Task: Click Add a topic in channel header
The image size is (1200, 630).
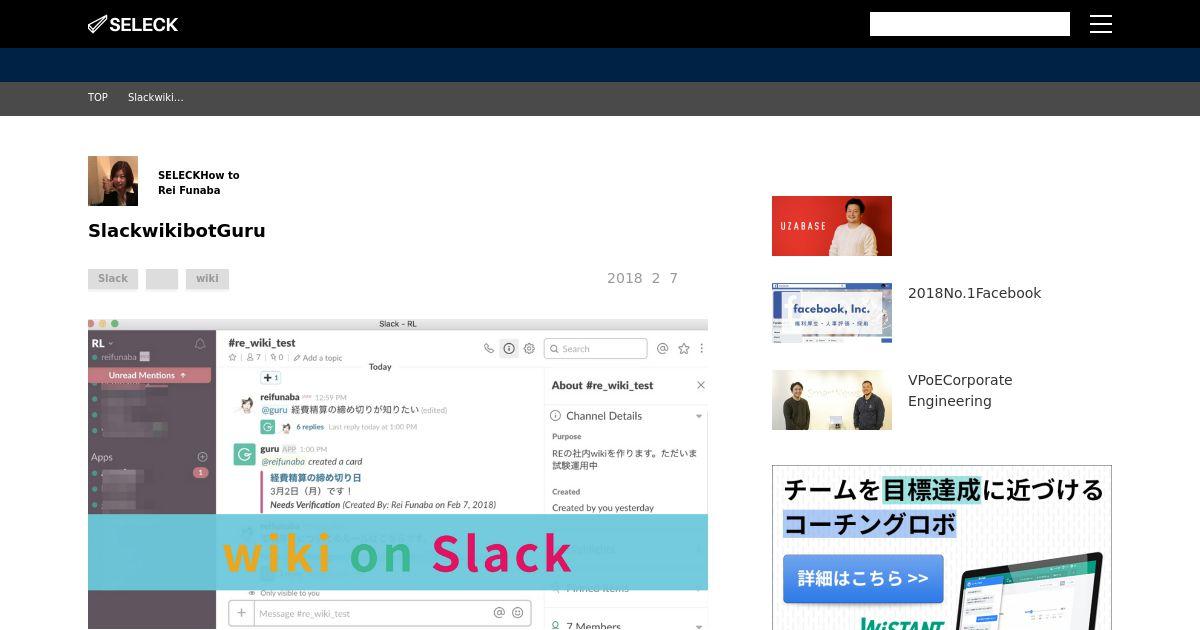Action: coord(320,357)
